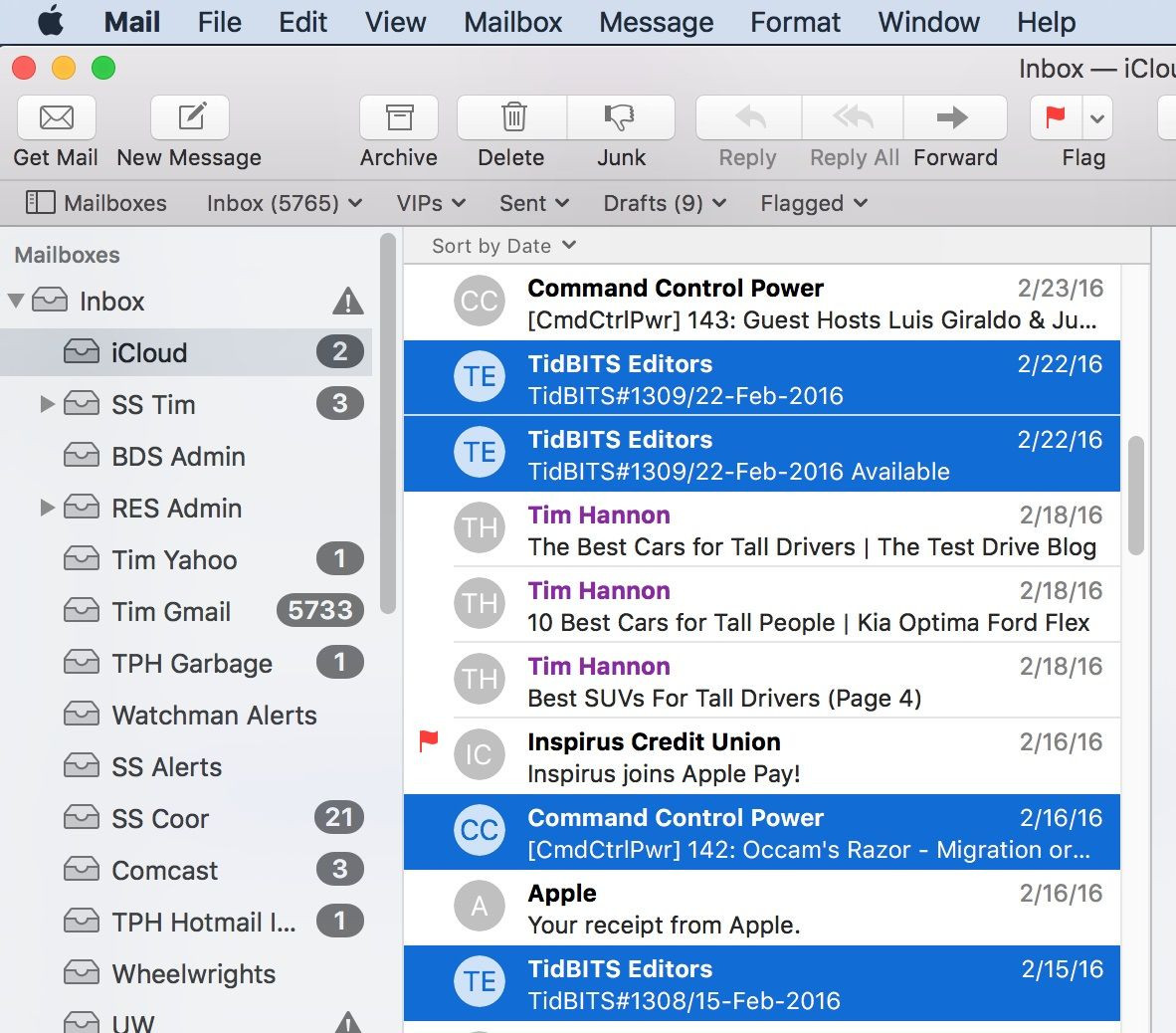
Task: Mark selected messages as Junk
Action: point(620,117)
